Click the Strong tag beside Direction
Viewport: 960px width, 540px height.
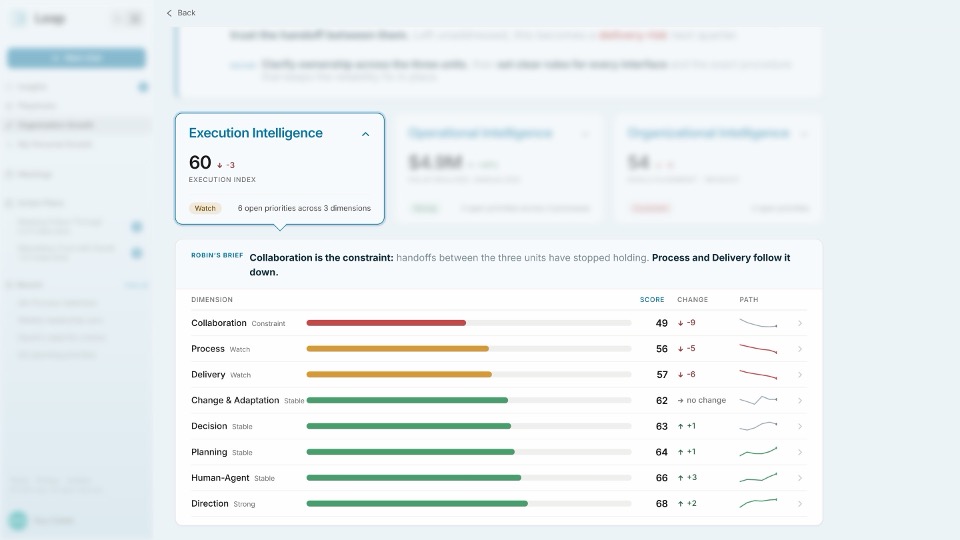pyautogui.click(x=244, y=504)
